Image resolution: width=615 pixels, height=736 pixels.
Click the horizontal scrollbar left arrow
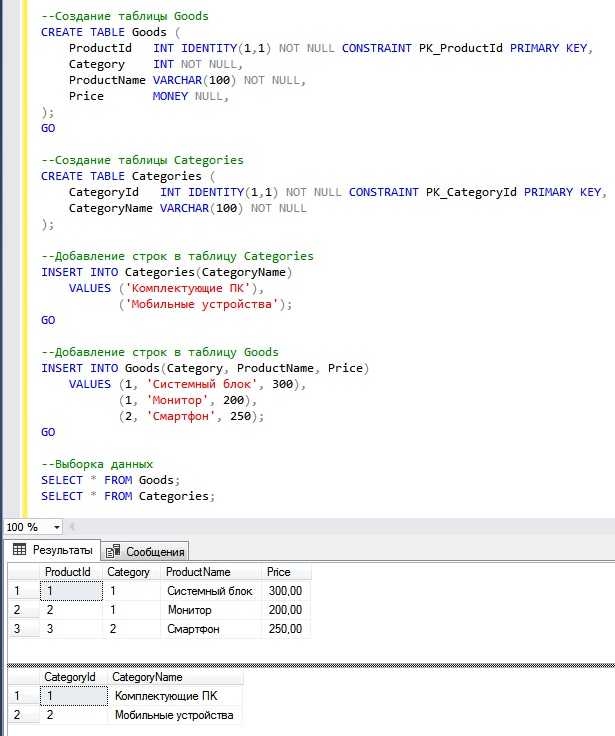pyautogui.click(x=73, y=527)
